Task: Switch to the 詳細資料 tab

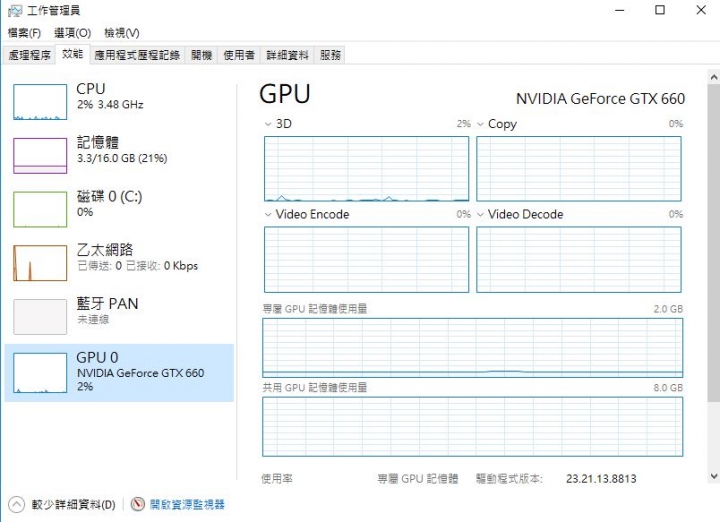Action: click(x=287, y=55)
